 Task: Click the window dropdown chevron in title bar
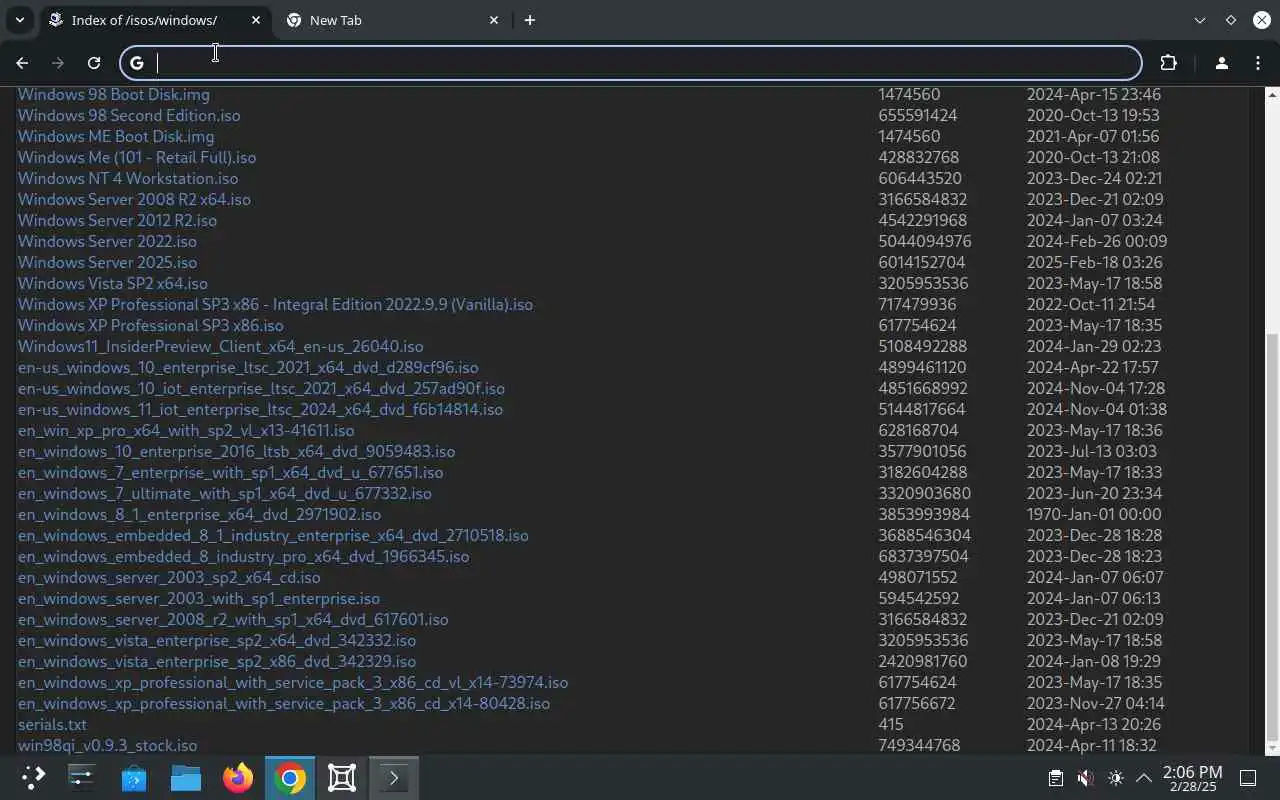(x=1200, y=20)
